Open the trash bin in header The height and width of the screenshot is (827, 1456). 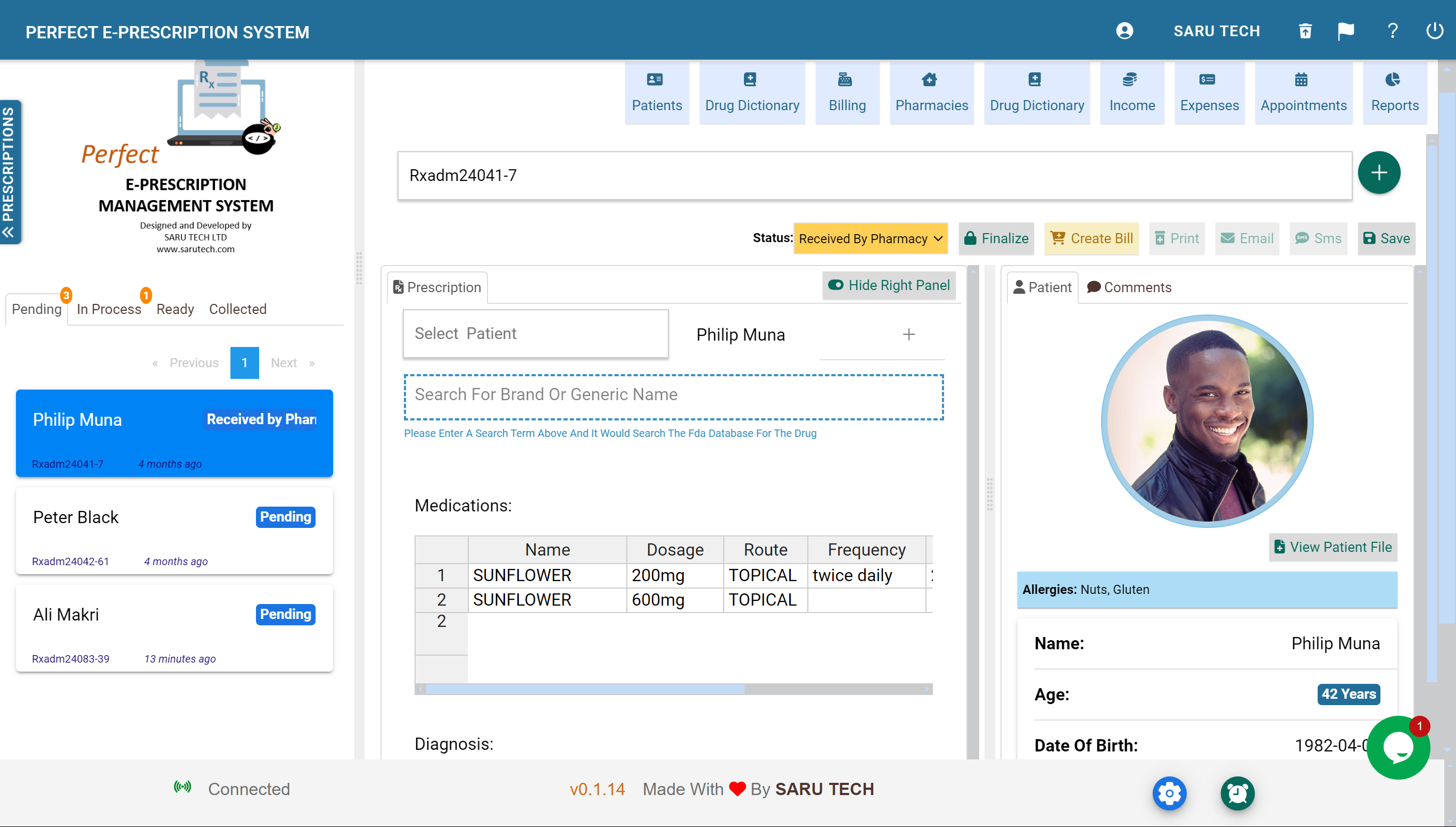(1305, 31)
